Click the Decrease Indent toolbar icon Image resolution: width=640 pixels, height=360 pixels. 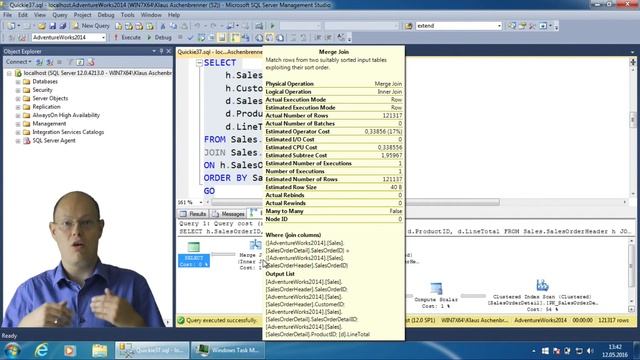click(318, 38)
